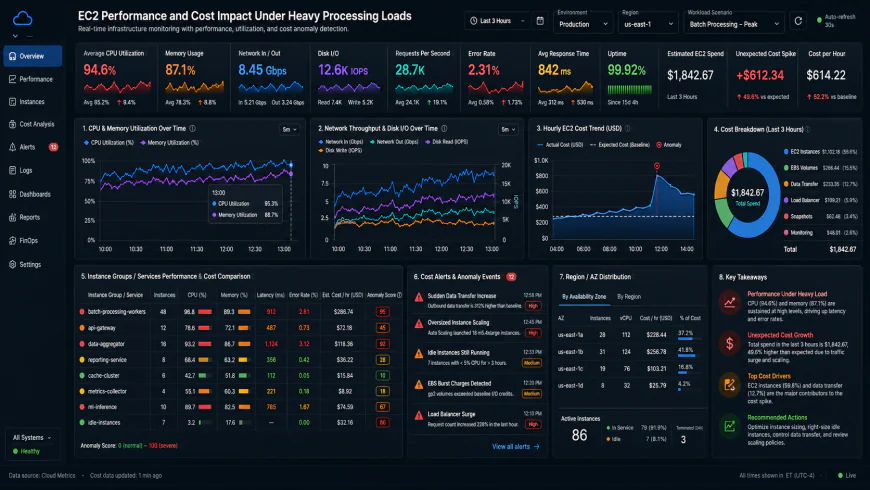This screenshot has height=490, width=870.
Task: Click the FinOps sidebar icon
Action: coord(12,241)
